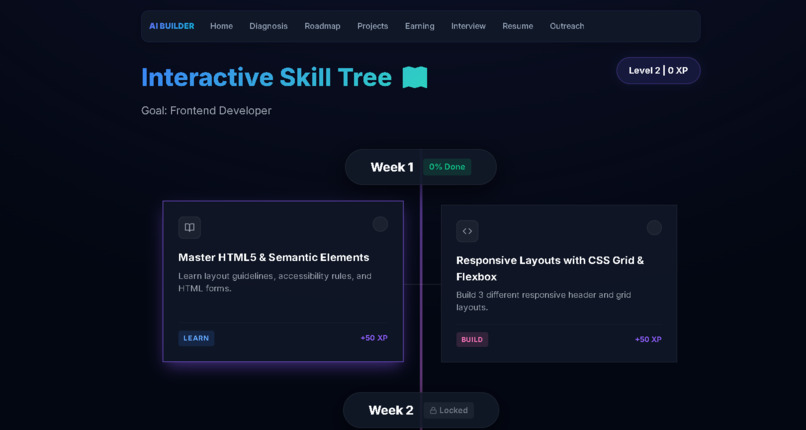Navigate to the Interview page
This screenshot has width=806, height=430.
[468, 26]
